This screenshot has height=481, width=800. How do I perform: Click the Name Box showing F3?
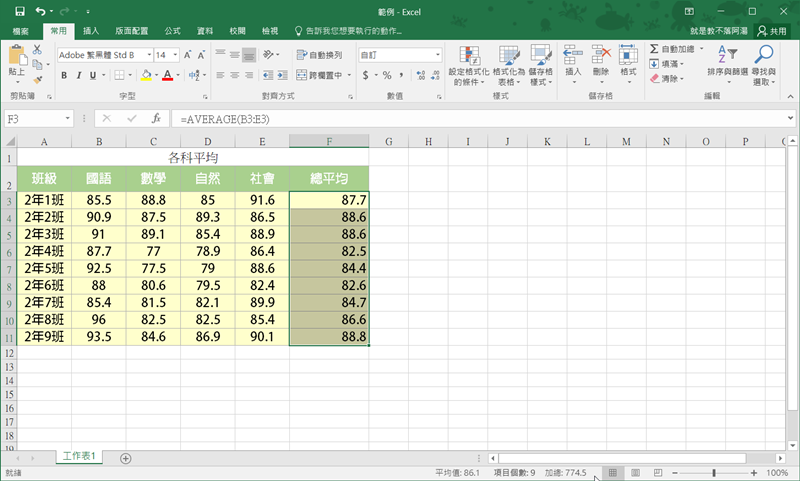click(35, 118)
